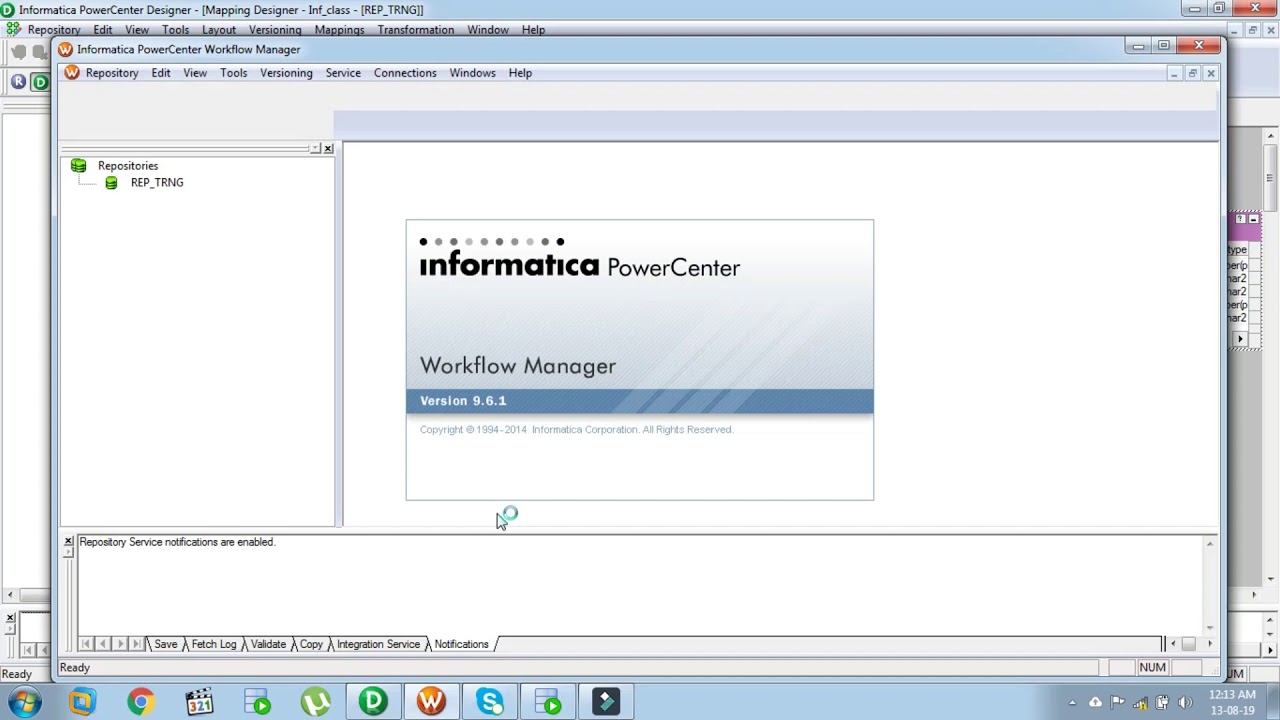Open Workflow Manager Edit menu

[161, 73]
